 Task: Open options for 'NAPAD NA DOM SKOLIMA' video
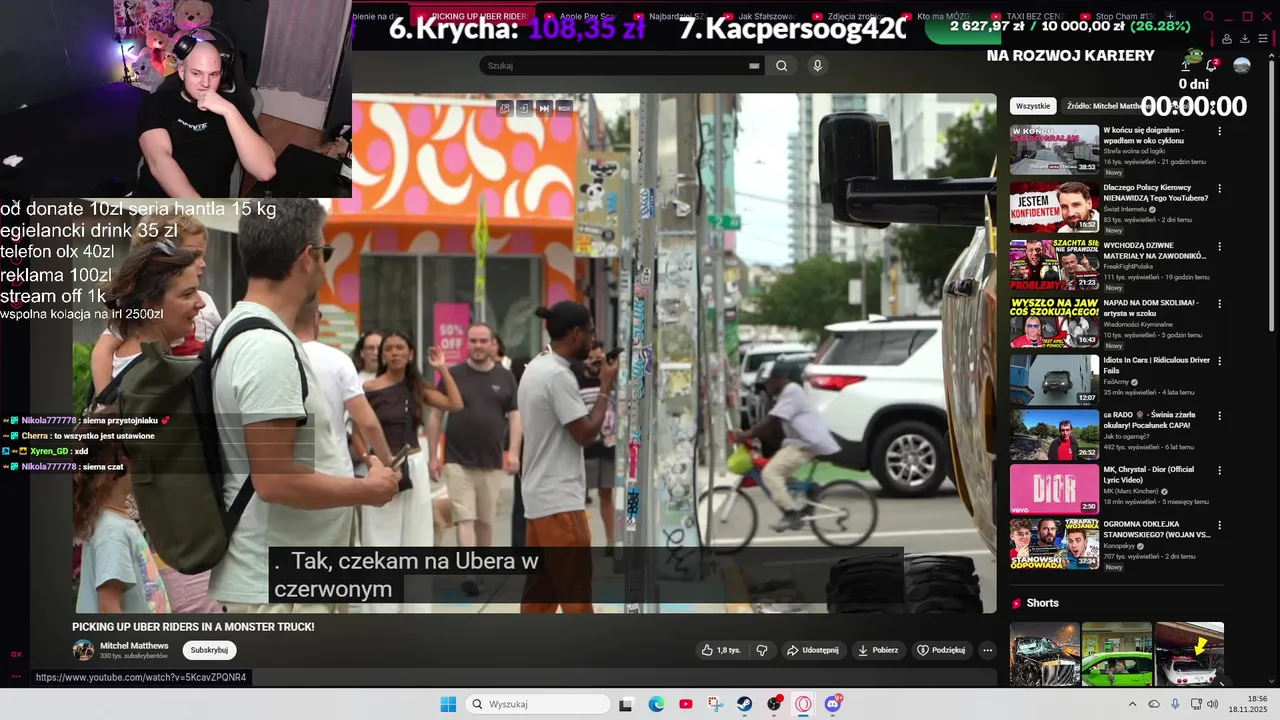[1219, 303]
